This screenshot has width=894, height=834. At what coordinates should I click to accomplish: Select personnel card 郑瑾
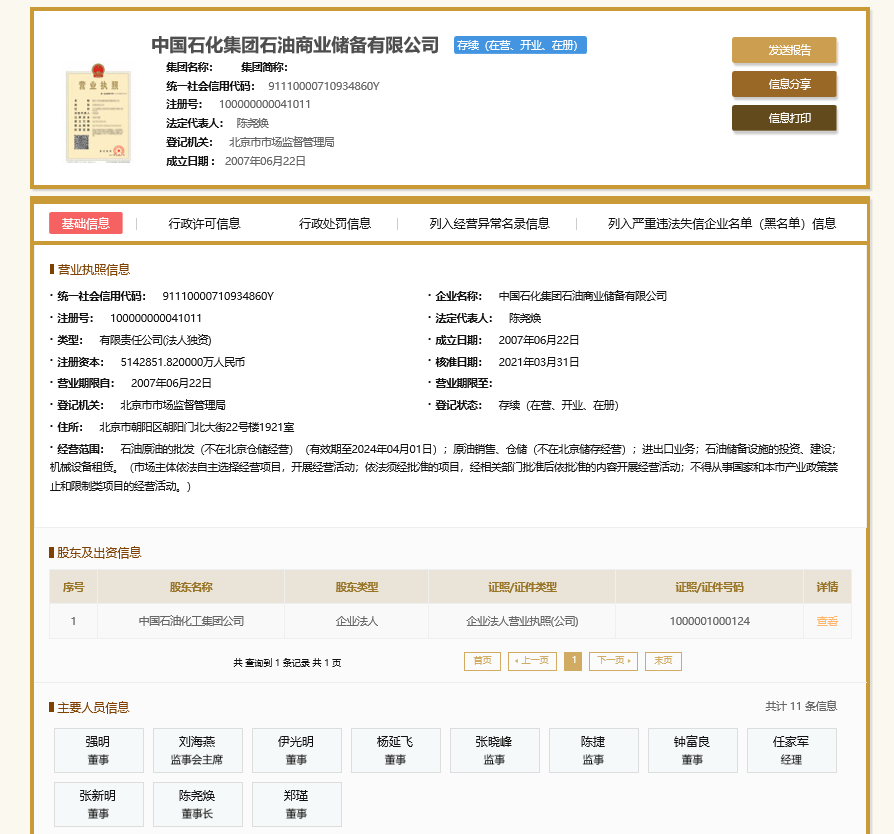(296, 804)
